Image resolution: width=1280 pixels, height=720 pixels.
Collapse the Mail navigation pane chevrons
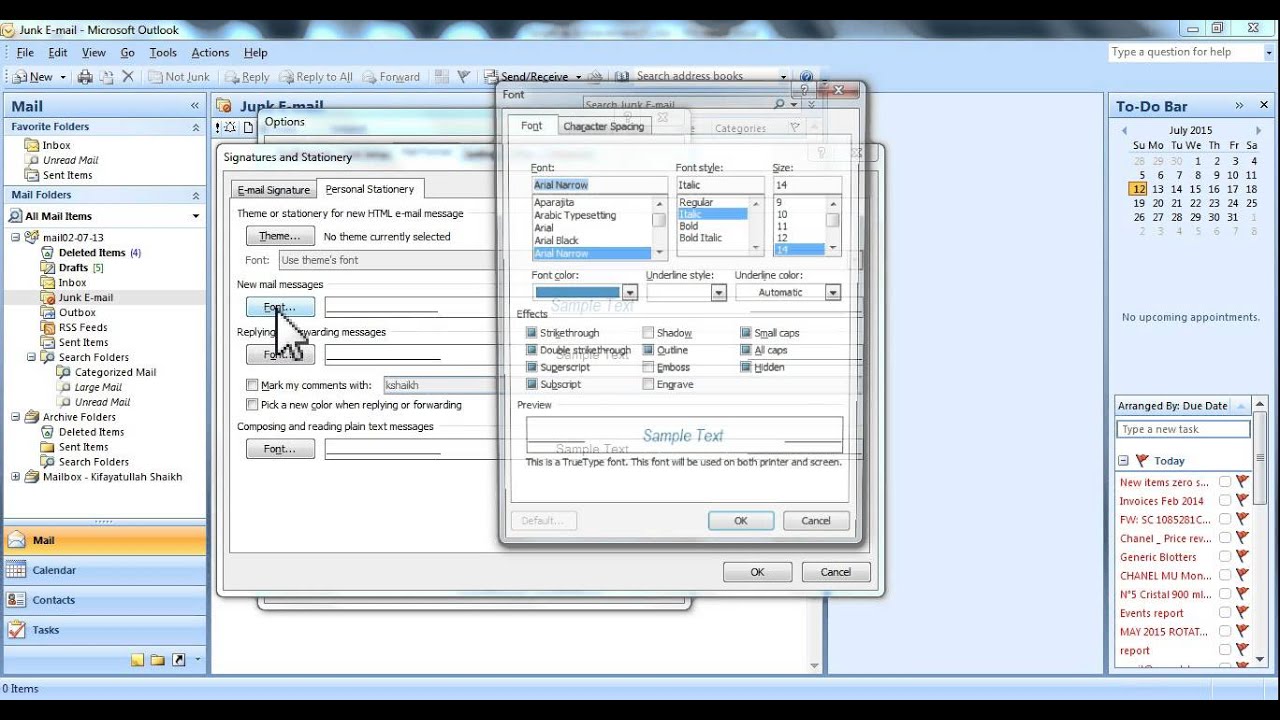click(x=195, y=105)
